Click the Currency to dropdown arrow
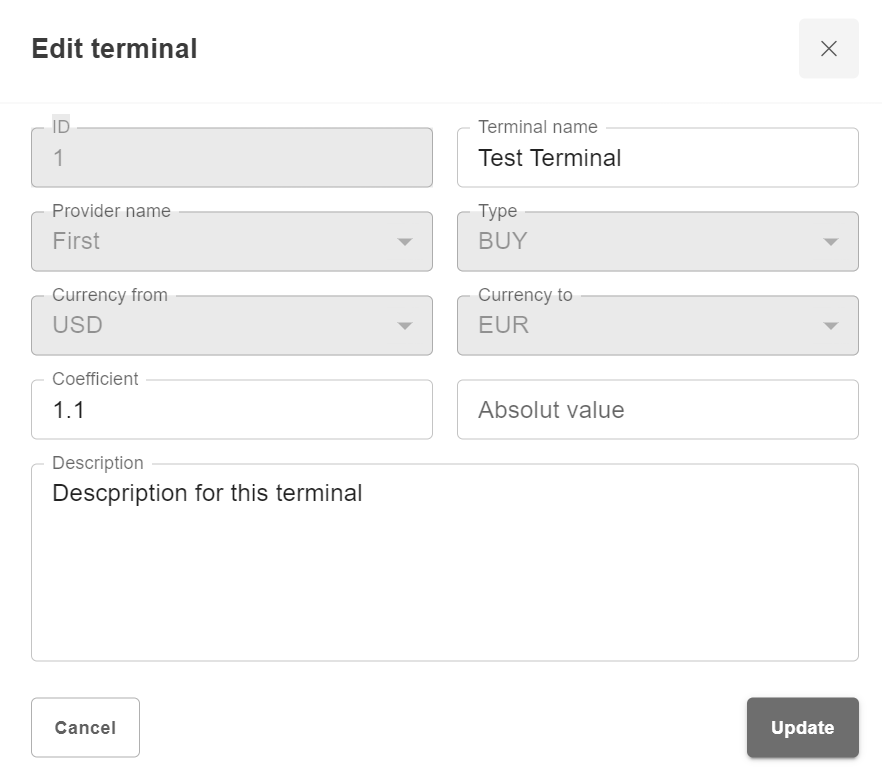Screen dimensions: 882x775 click(x=830, y=326)
